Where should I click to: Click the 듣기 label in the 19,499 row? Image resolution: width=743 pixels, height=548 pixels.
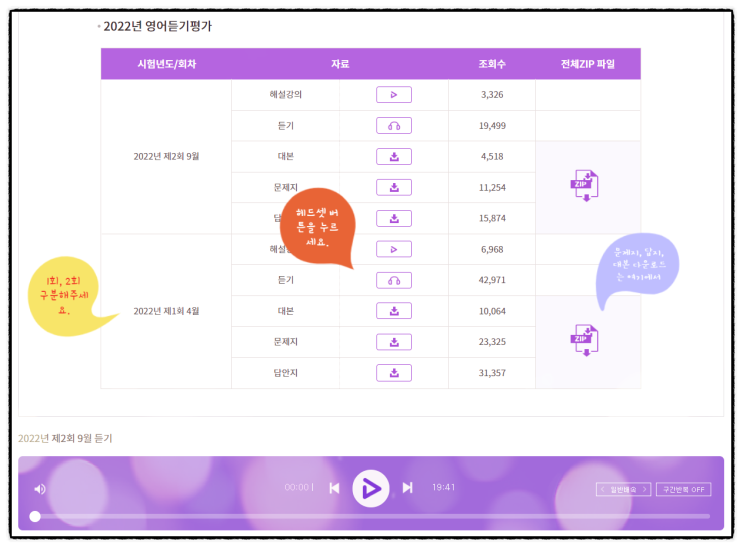285,126
